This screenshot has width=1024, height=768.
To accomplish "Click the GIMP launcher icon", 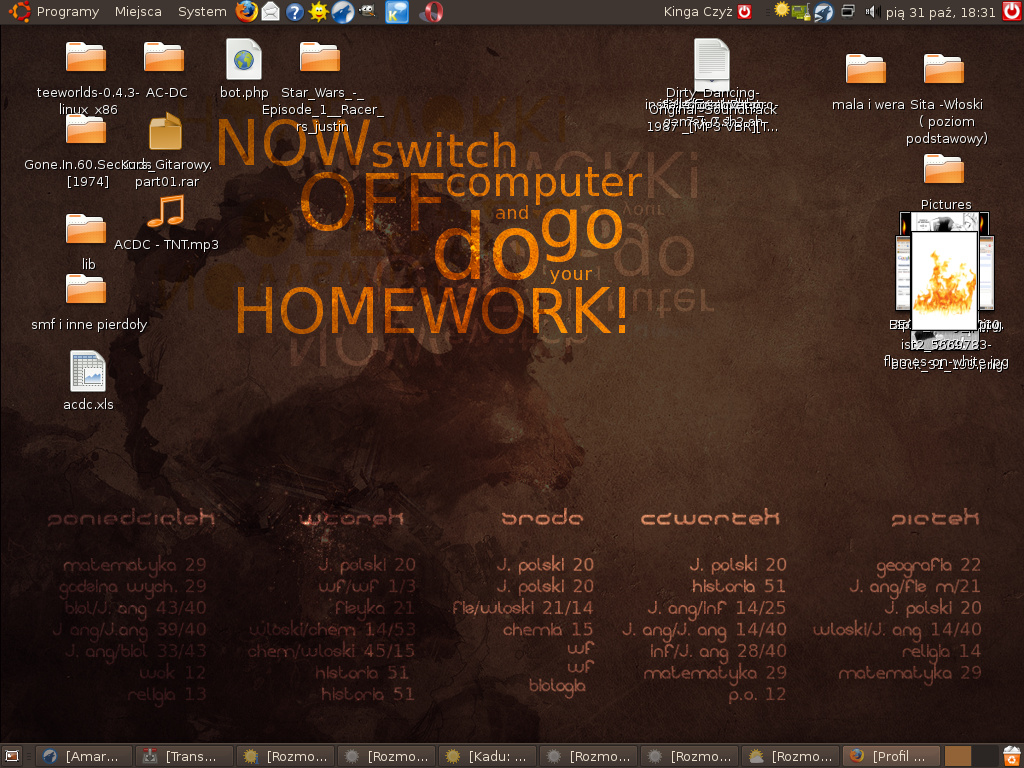I will coord(368,12).
